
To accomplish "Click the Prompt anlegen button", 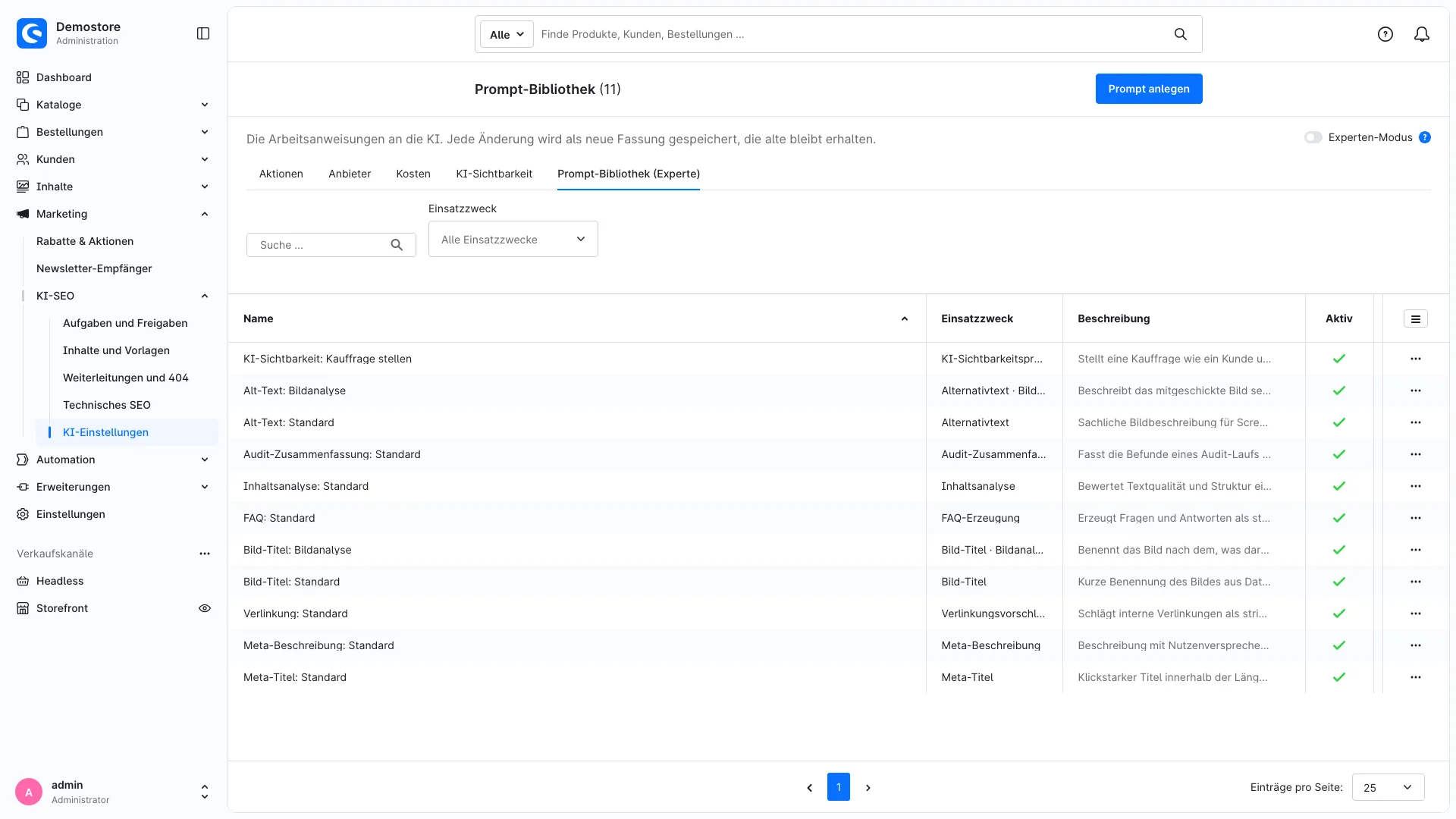I will coord(1149,89).
